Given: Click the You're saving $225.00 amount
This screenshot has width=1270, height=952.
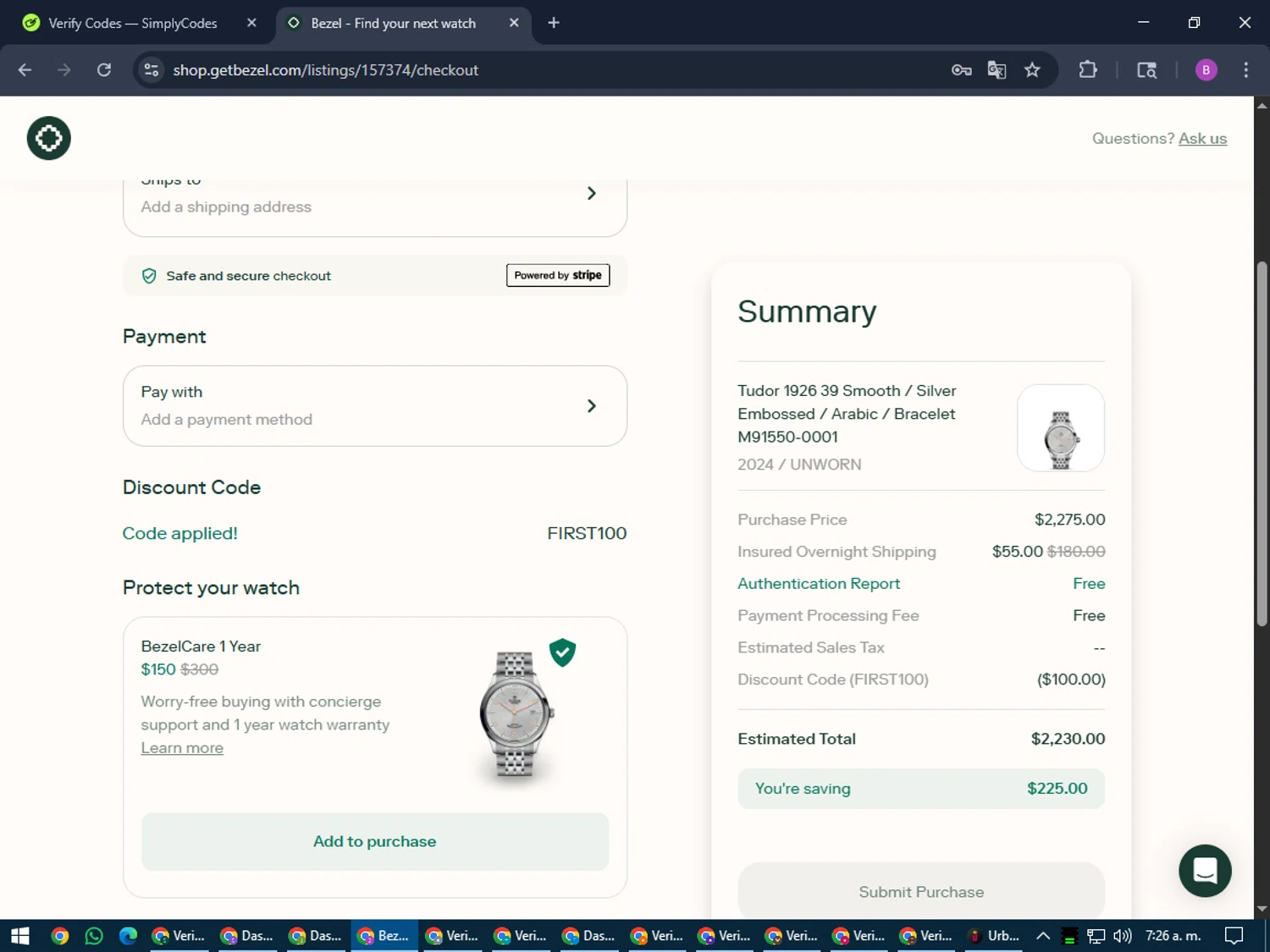Looking at the screenshot, I should point(1057,788).
